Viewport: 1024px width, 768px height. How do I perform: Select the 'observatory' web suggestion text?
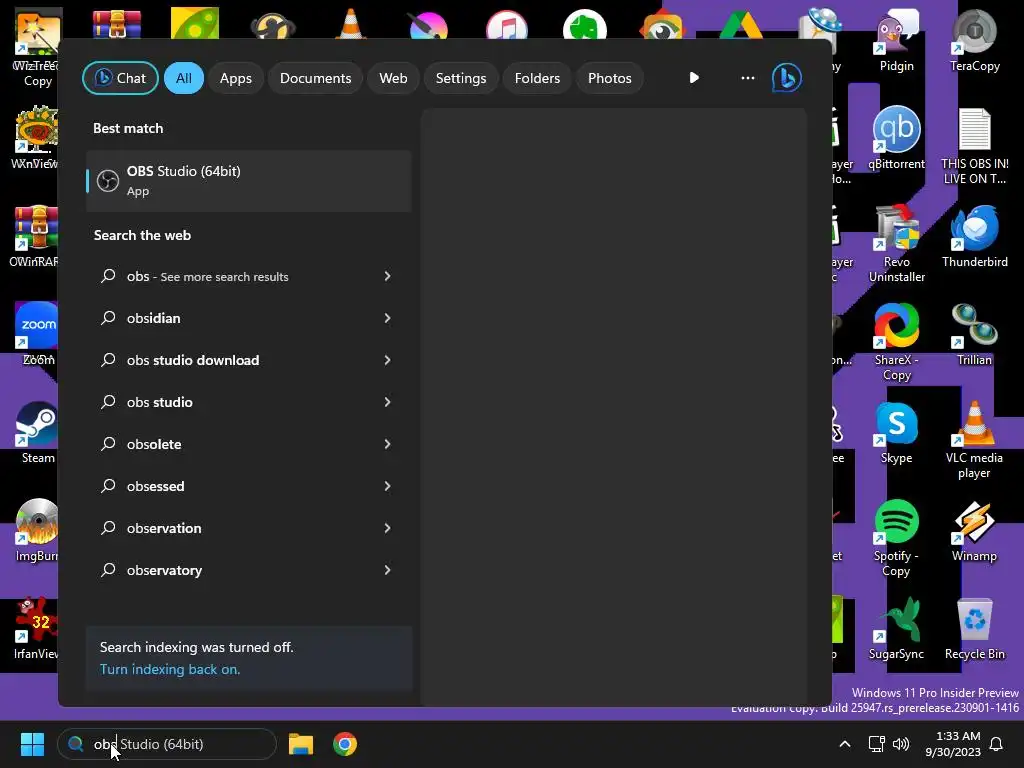pyautogui.click(x=165, y=570)
